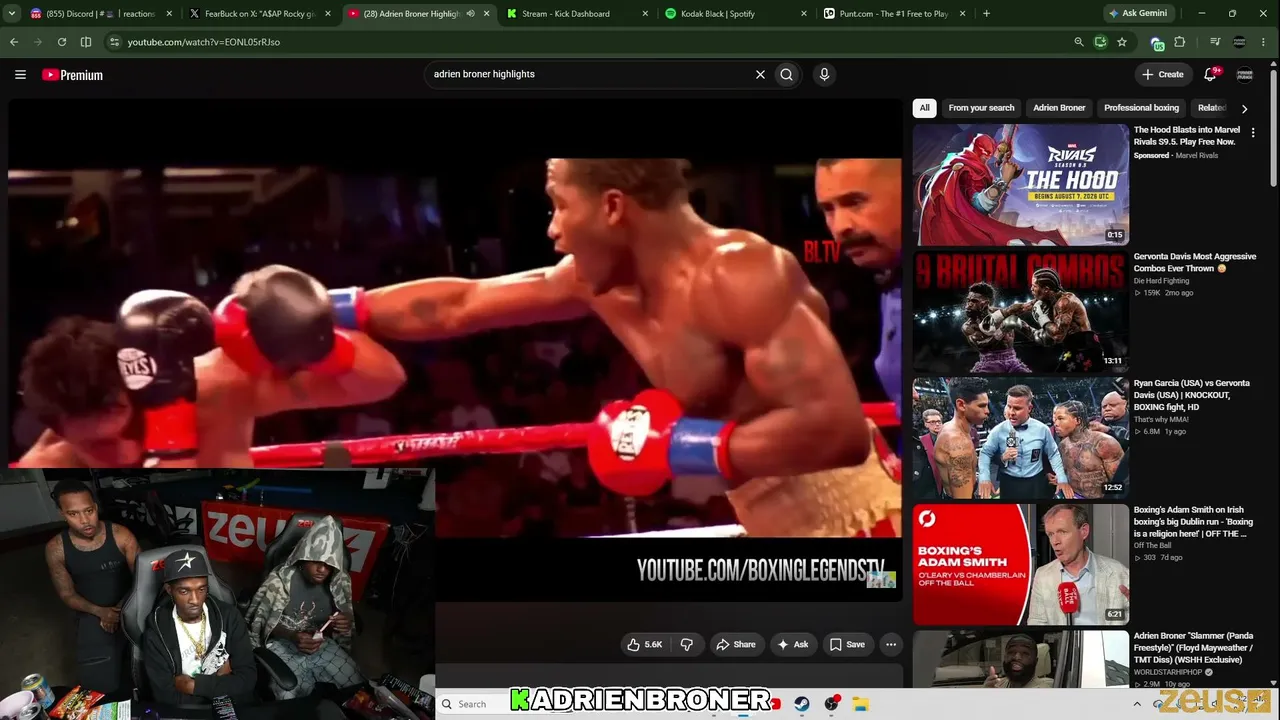Open Boxing's Adam Smith video thumbnail
Screen dimensions: 1280x720
point(1020,564)
